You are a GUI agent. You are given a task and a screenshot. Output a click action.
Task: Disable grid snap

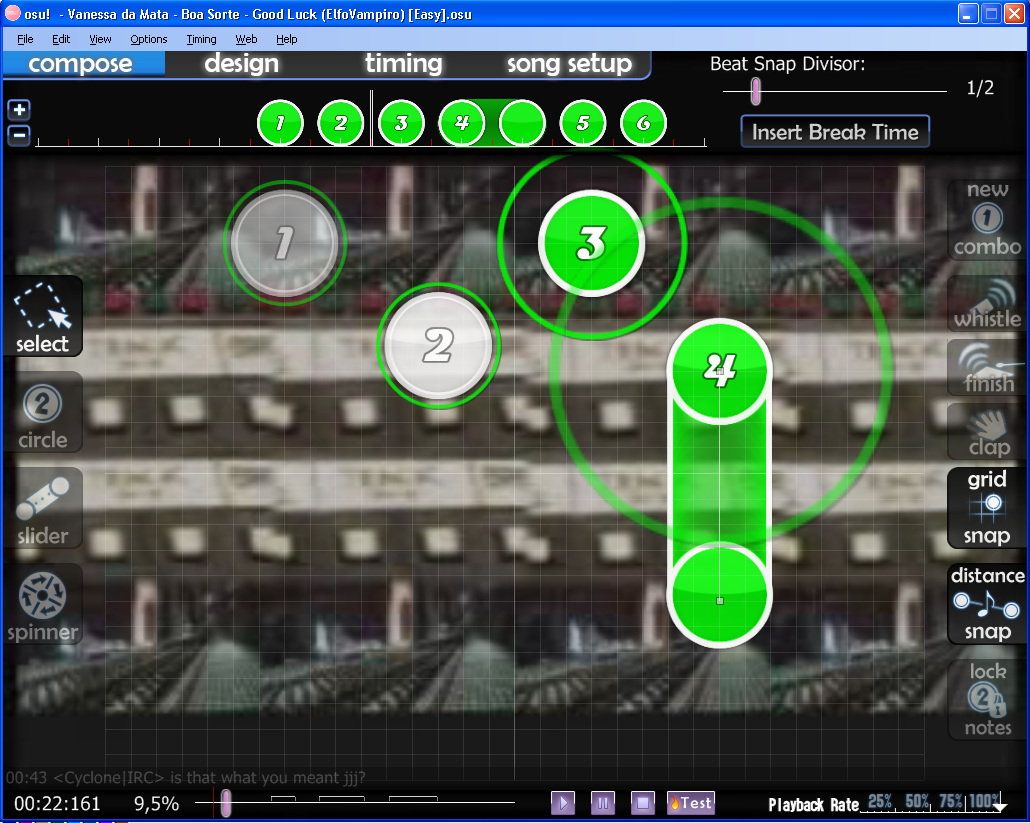click(987, 508)
